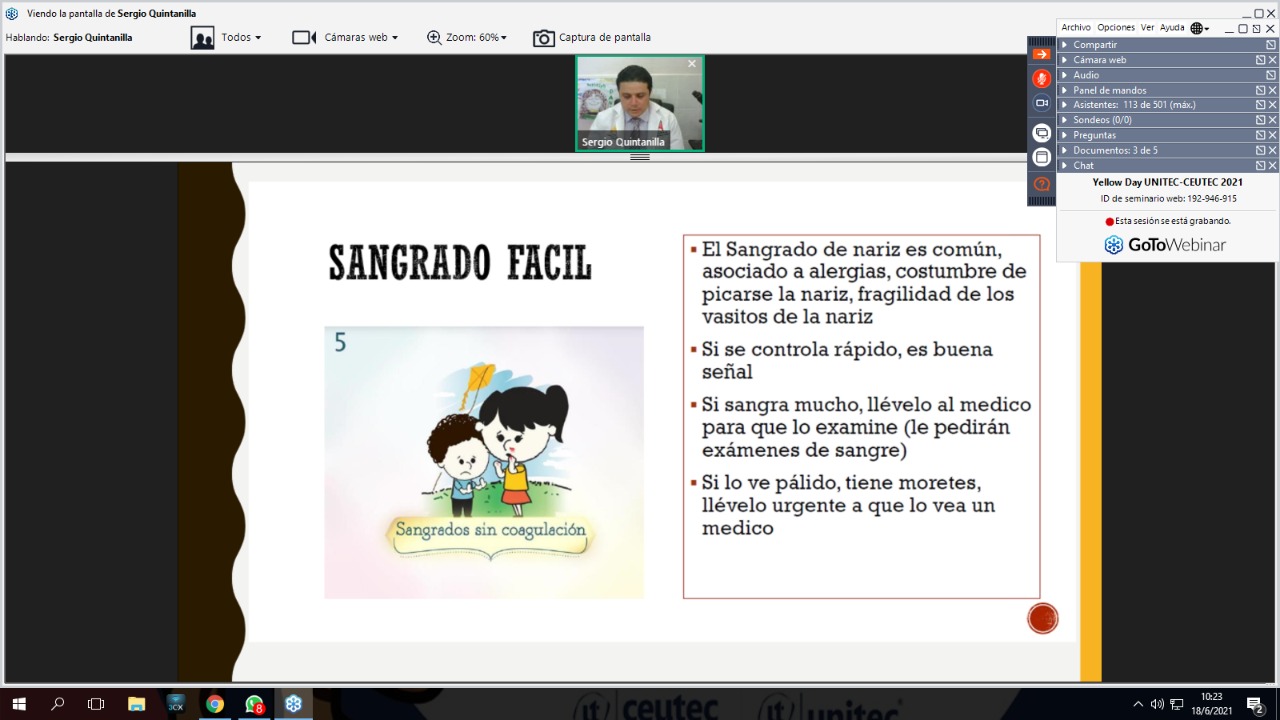Open the Opciones menu
Image resolution: width=1280 pixels, height=720 pixels.
(x=1116, y=28)
